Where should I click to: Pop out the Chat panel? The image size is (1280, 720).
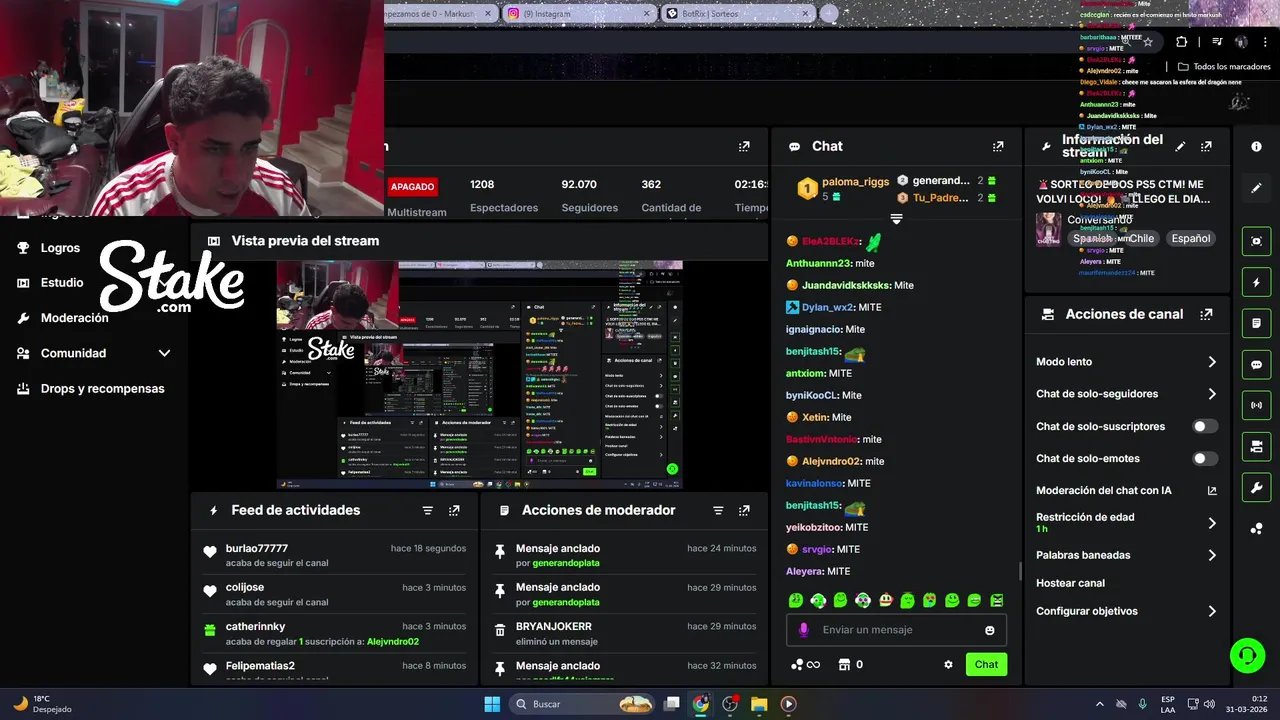pos(998,146)
